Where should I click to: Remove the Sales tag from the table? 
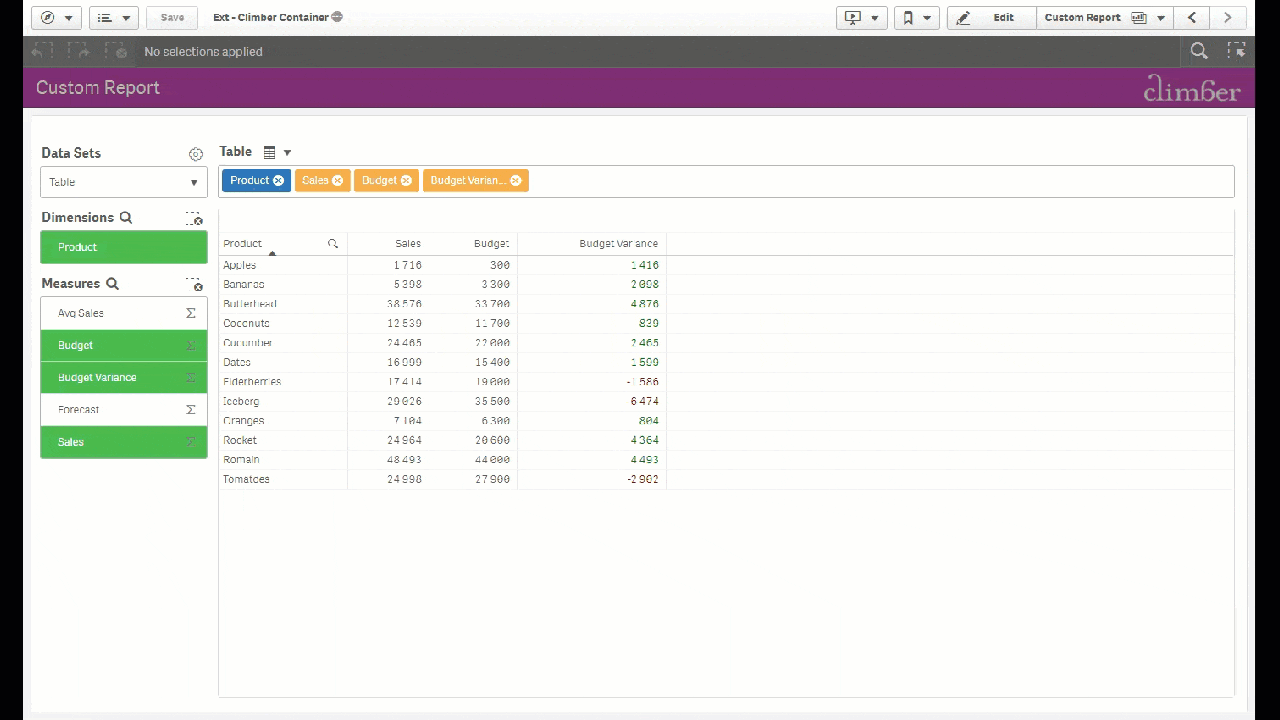338,180
